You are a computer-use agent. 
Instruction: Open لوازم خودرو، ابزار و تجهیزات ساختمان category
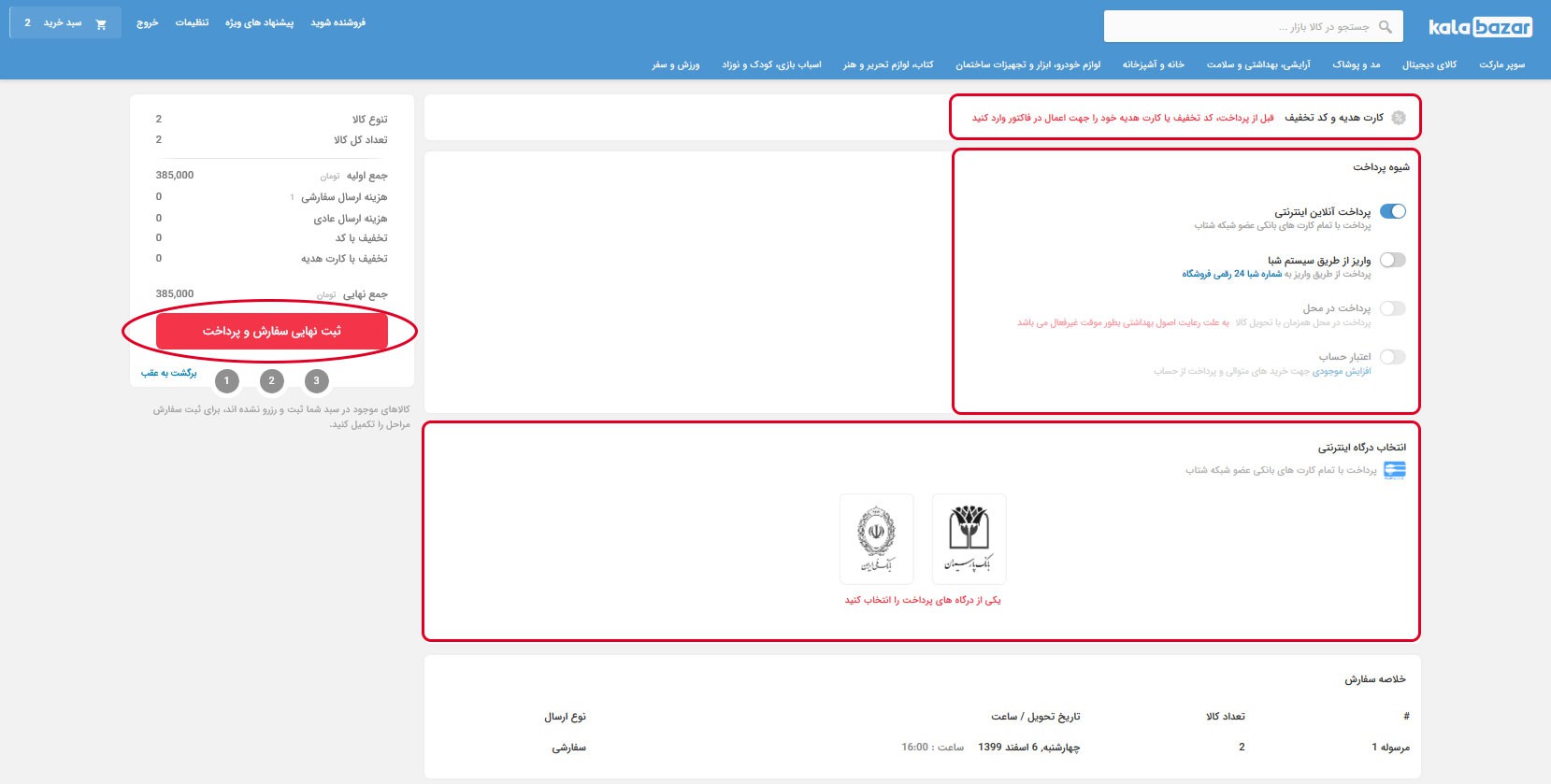(1028, 64)
